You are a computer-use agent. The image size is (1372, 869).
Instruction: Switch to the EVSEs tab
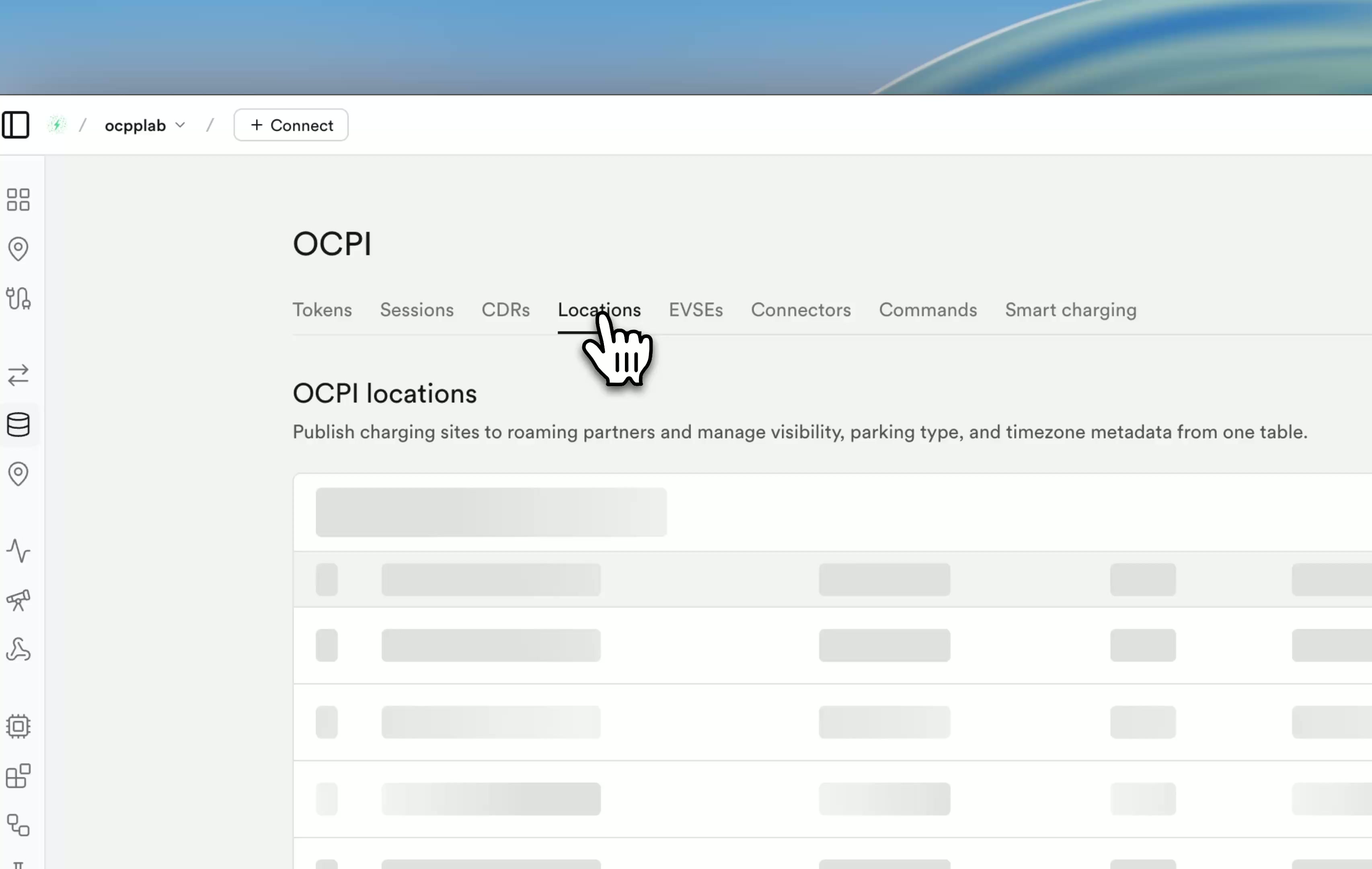point(696,310)
